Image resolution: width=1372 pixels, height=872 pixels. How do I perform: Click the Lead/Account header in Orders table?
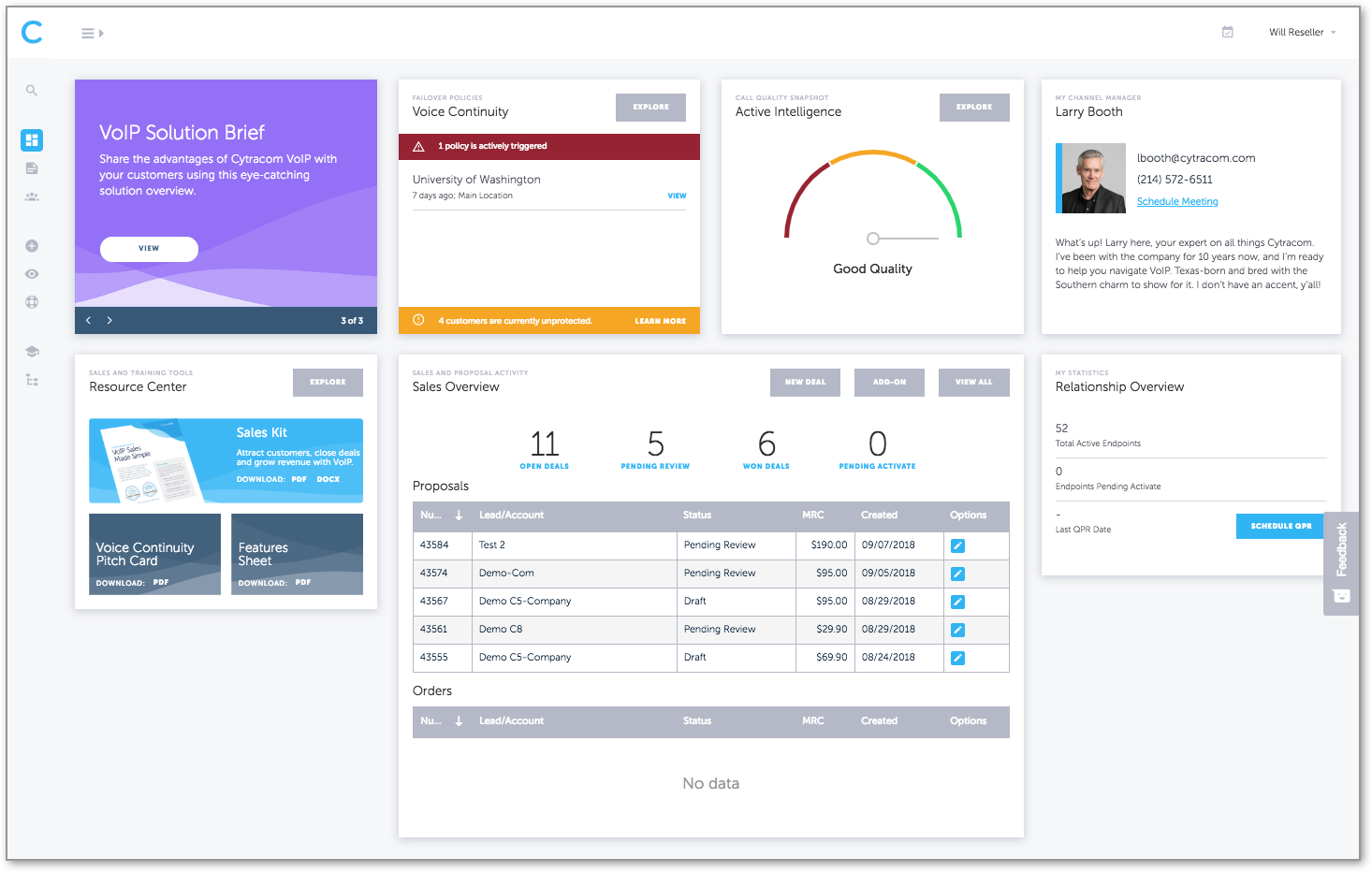click(511, 721)
